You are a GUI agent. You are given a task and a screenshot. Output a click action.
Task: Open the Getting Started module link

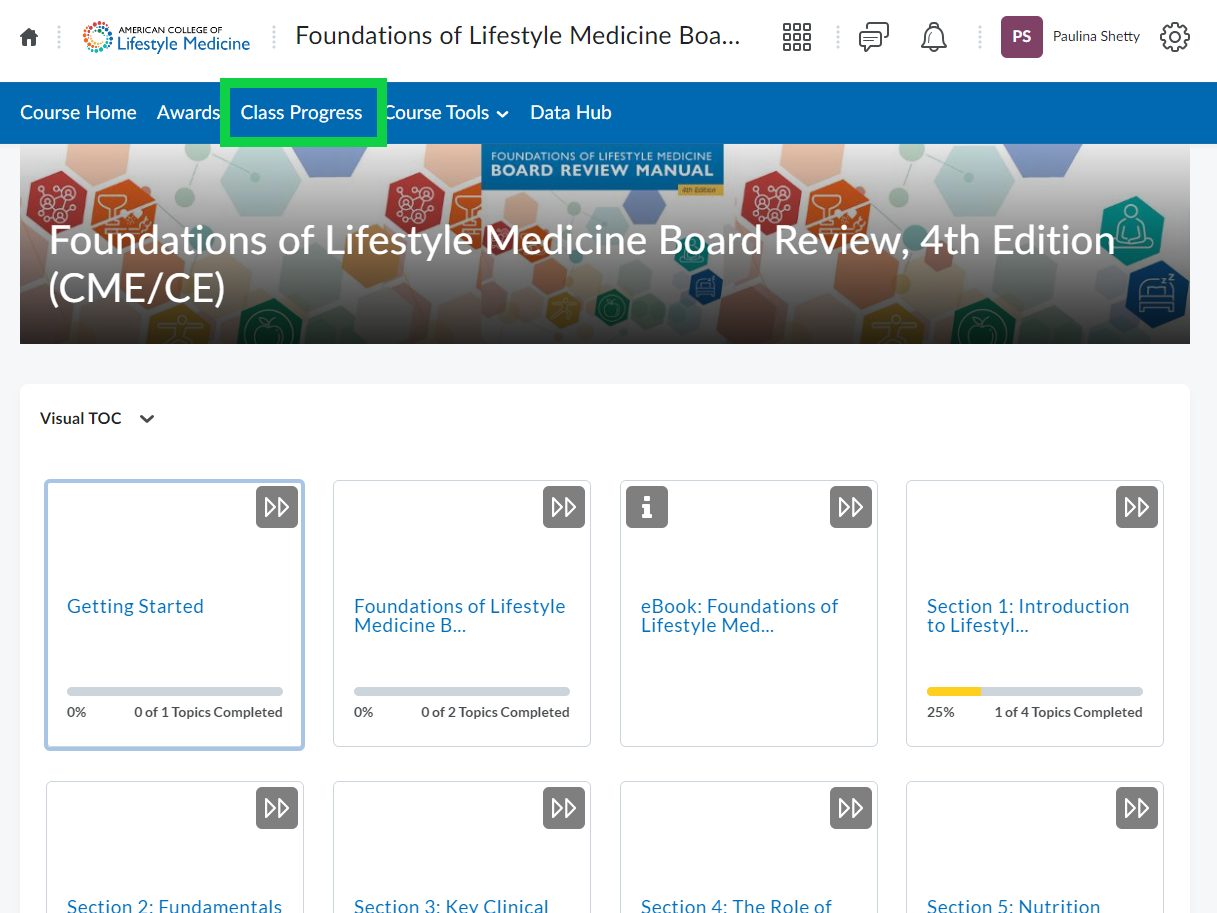coord(135,606)
